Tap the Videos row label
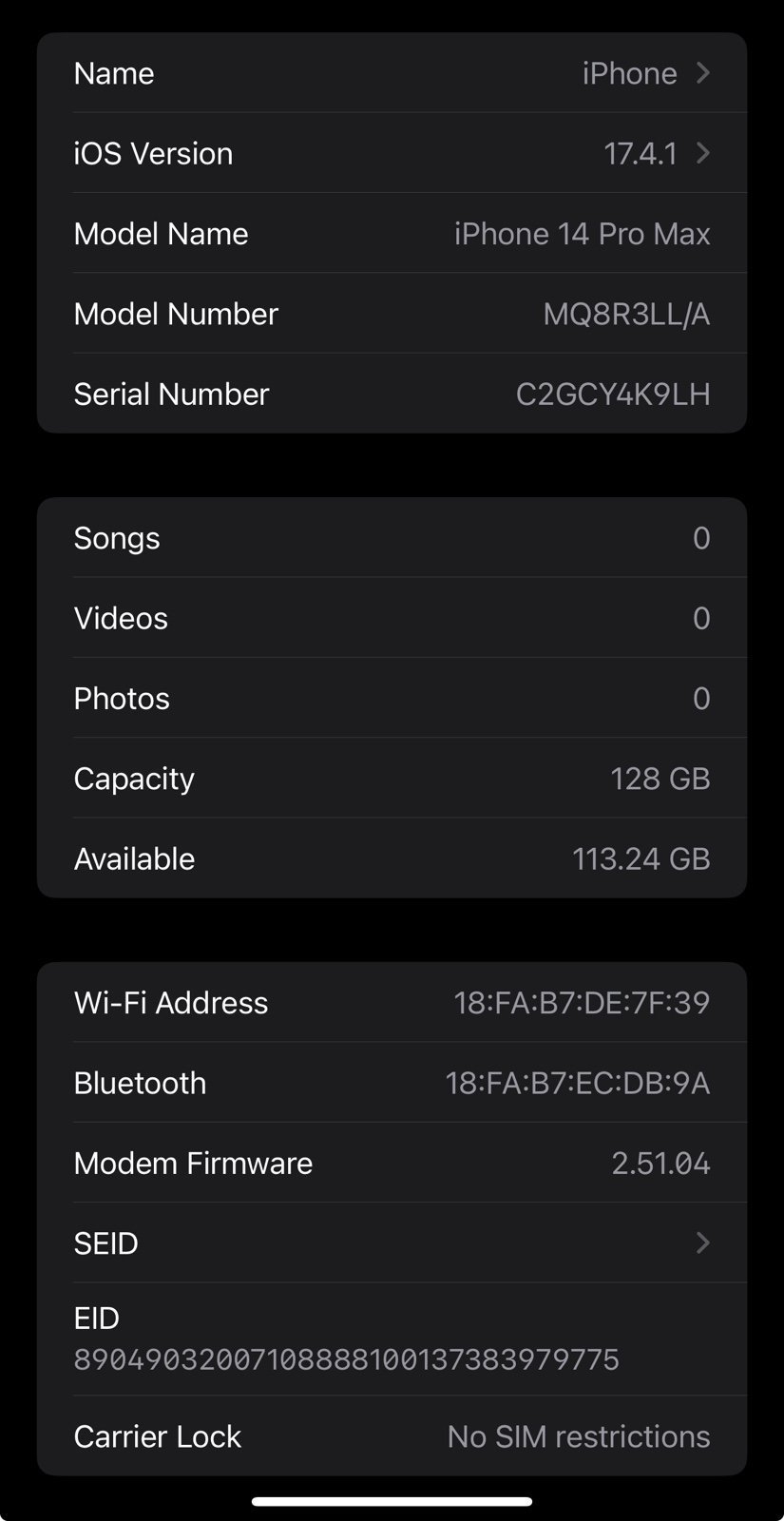Image resolution: width=784 pixels, height=1521 pixels. point(121,618)
